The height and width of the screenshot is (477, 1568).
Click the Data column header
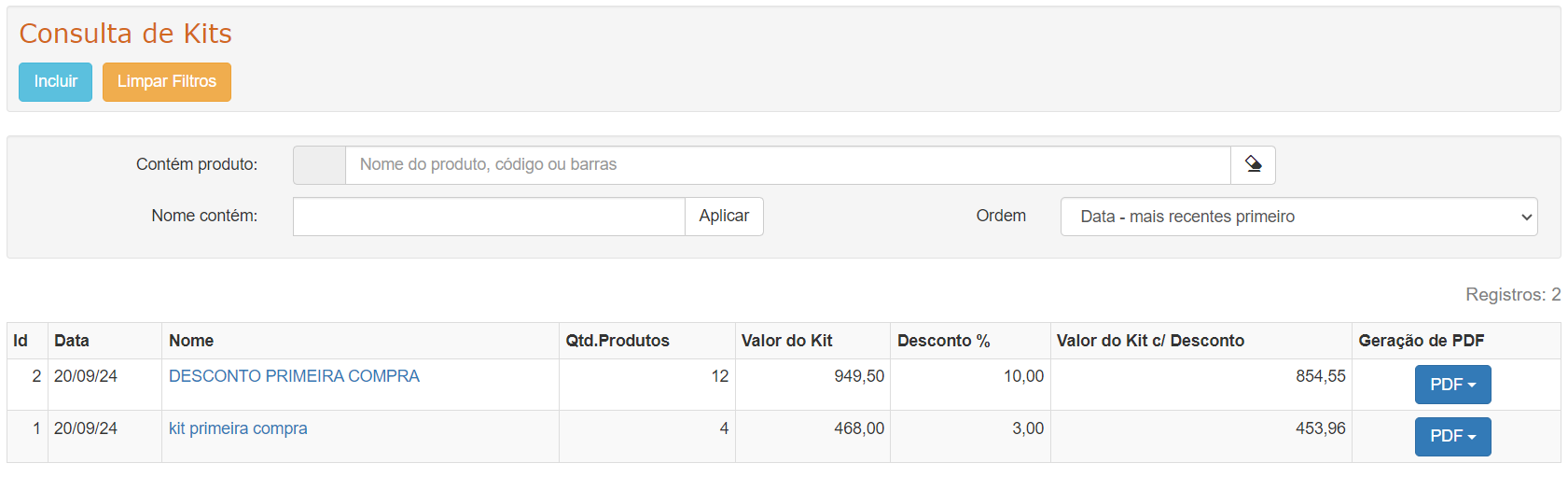coord(72,341)
